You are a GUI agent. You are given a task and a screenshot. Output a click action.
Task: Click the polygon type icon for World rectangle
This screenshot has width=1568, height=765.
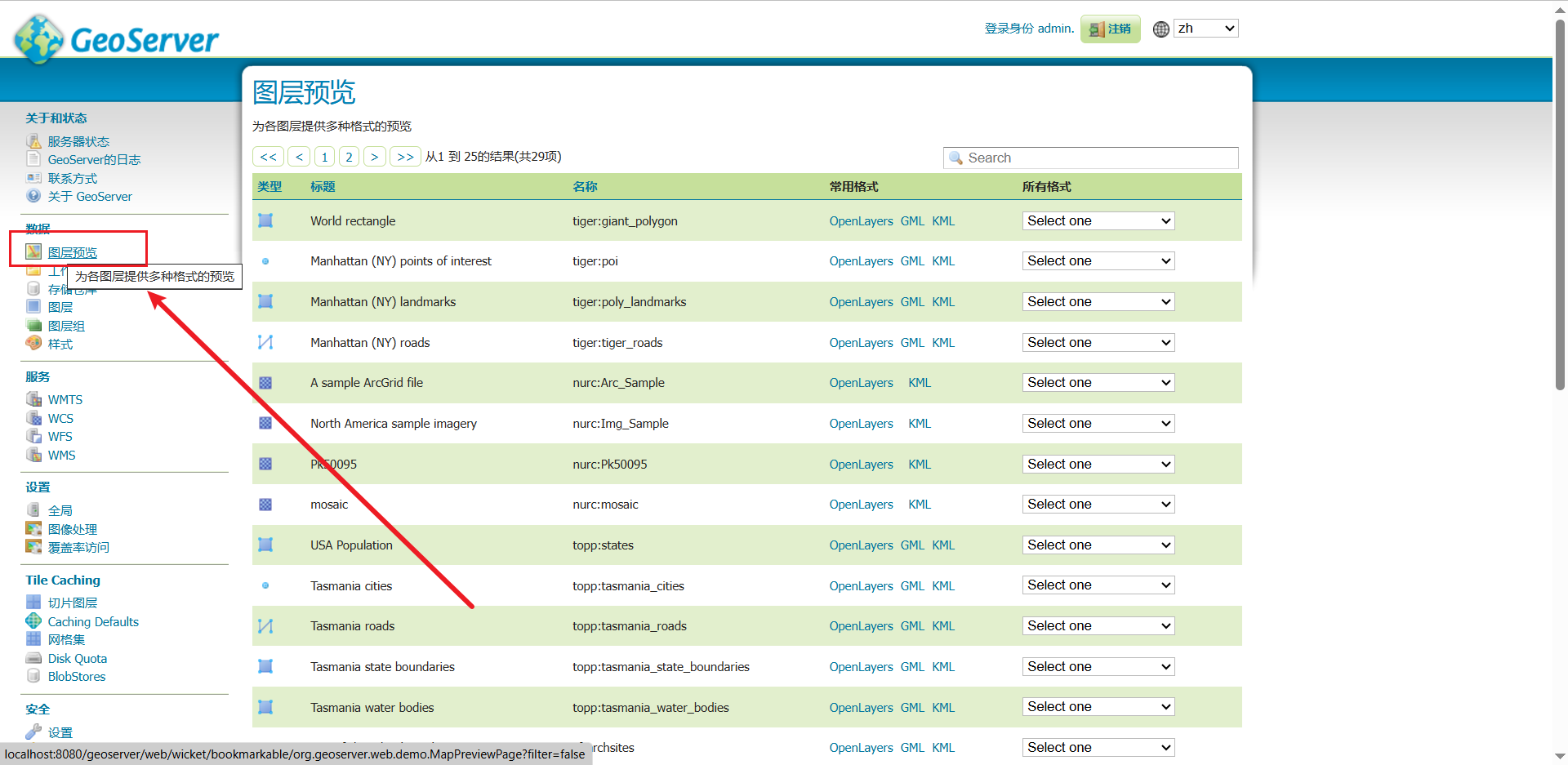[x=265, y=220]
